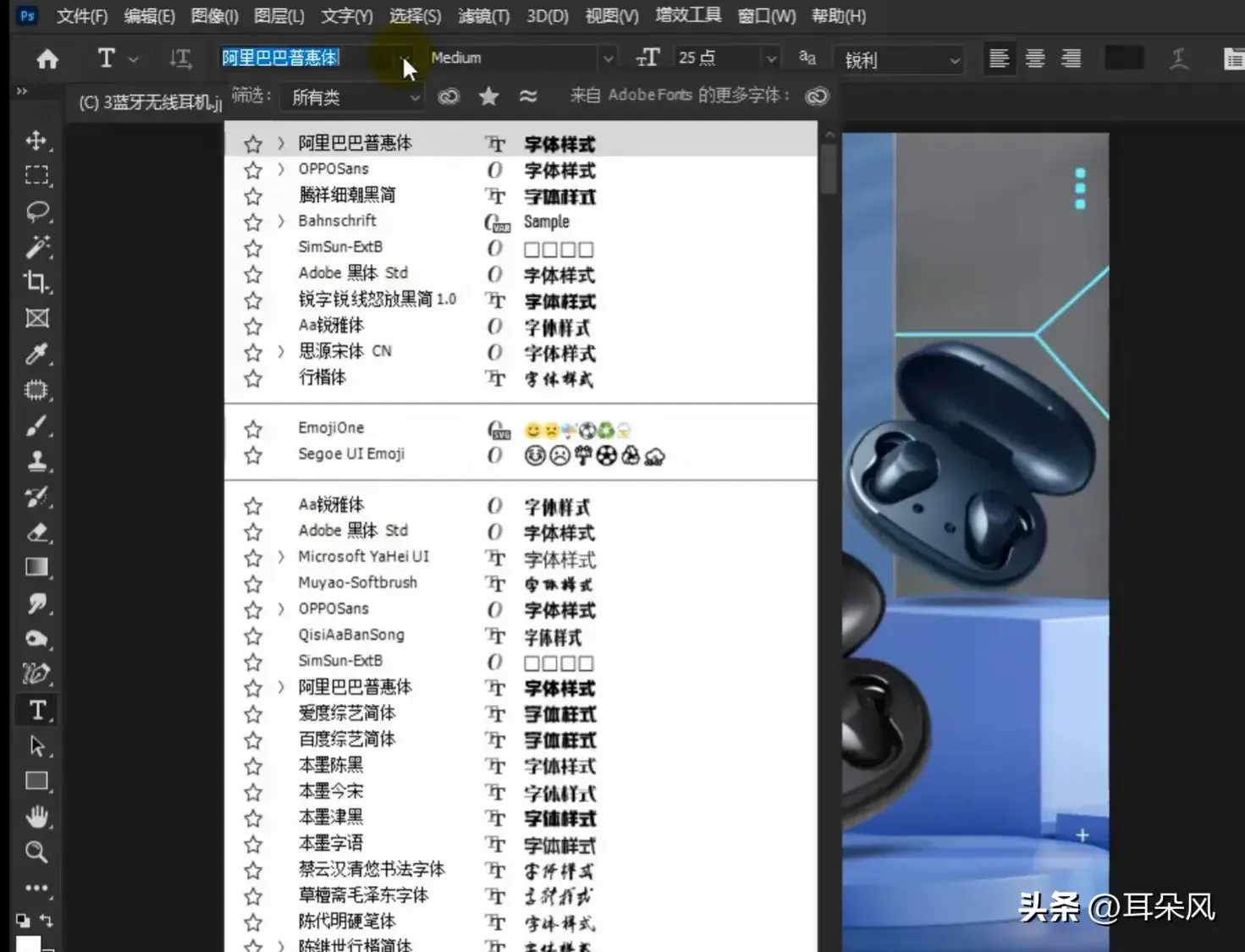Star the 腾祥细潮黑简 font
Viewport: 1245px width, 952px height.
pos(252,196)
